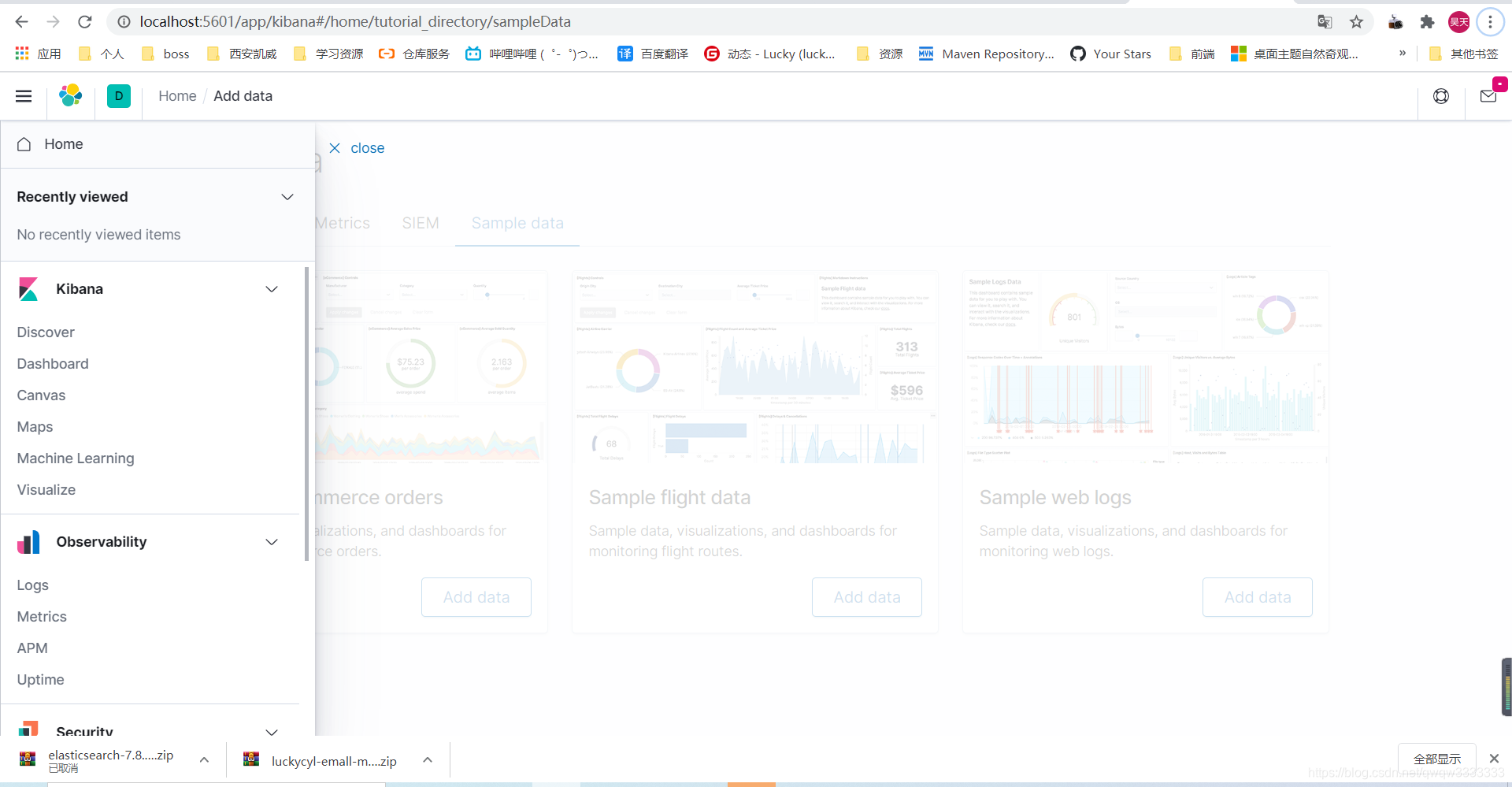Viewport: 1512px width, 787px height.
Task: Add data for Sample web logs
Action: click(x=1258, y=597)
